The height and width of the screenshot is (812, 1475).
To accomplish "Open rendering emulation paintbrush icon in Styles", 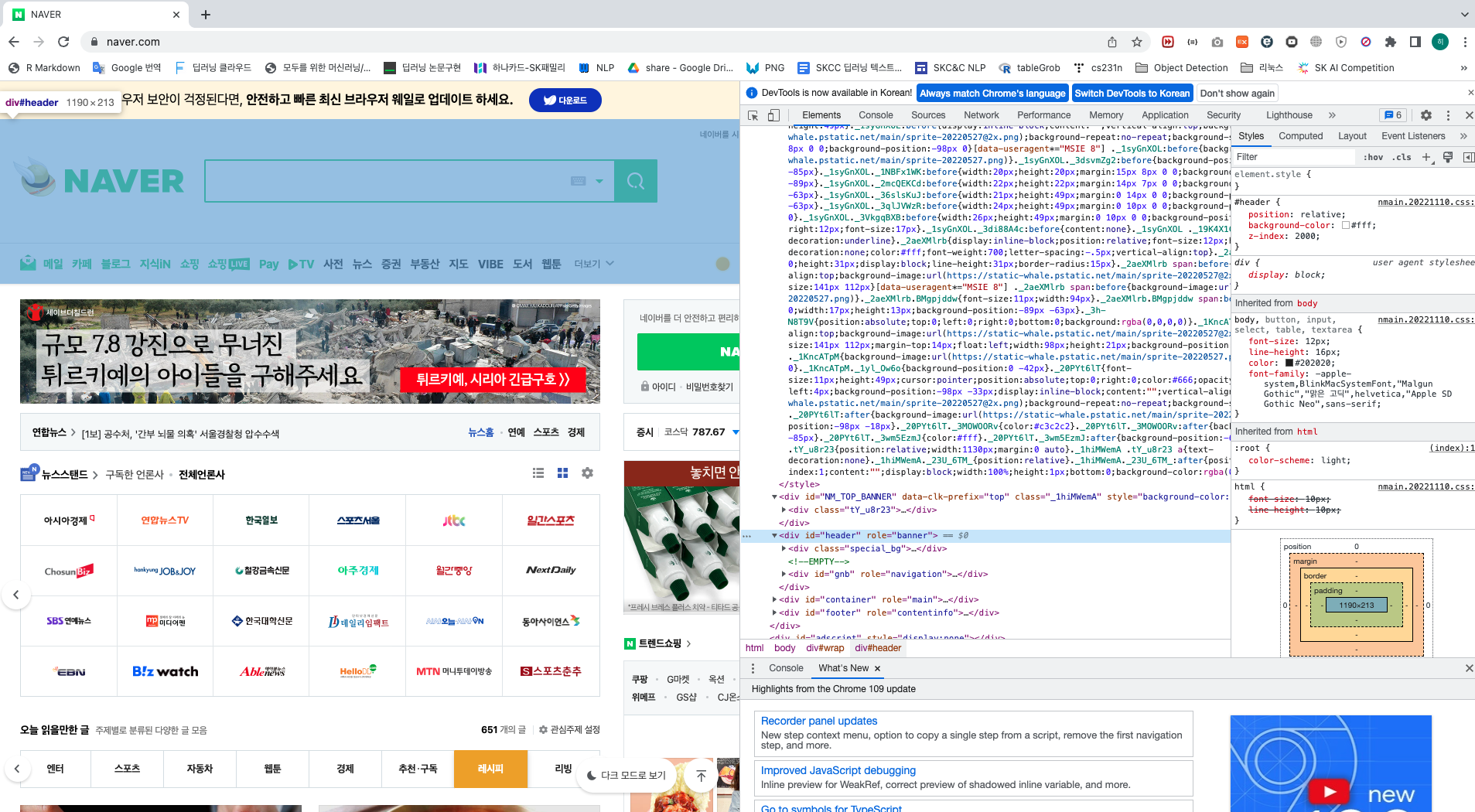I will (1448, 157).
